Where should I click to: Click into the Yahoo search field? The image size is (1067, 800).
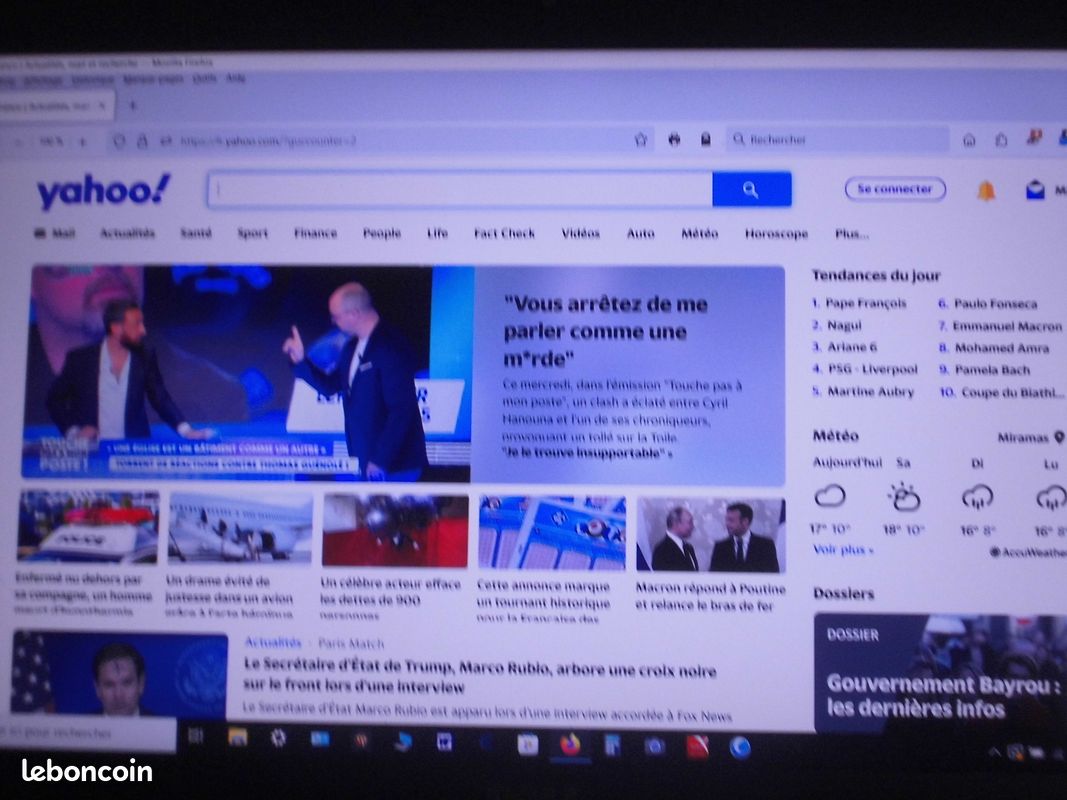(460, 189)
